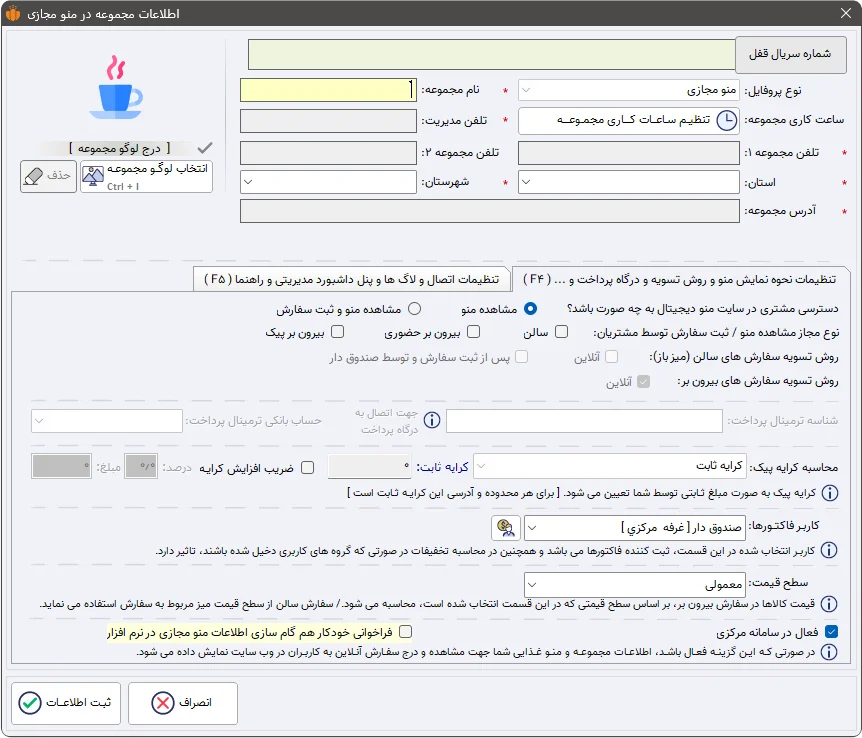Click the تنظیم ساعات کاری مجموعه button
The width and height of the screenshot is (862, 738).
[628, 120]
